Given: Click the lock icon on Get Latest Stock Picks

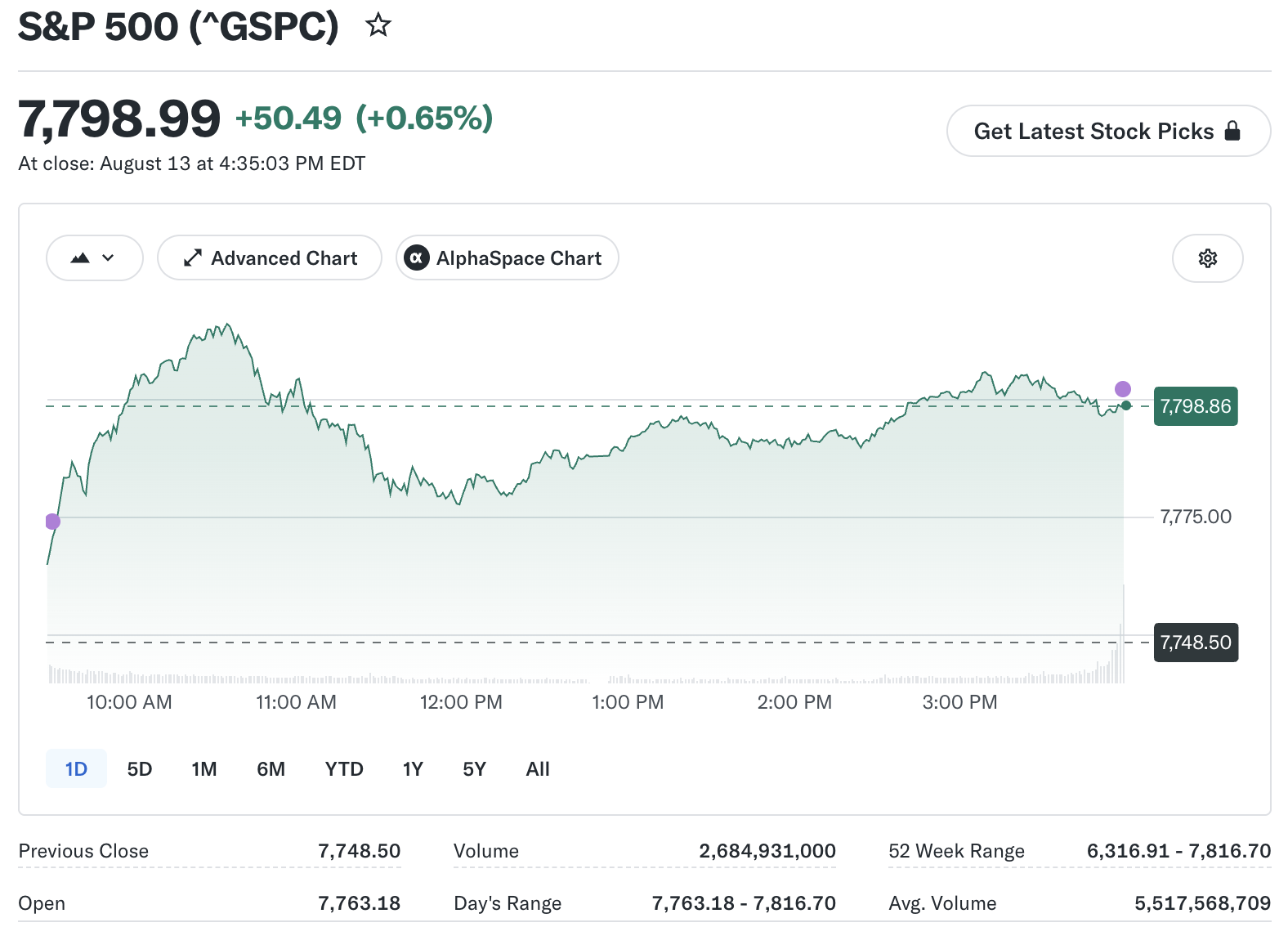Looking at the screenshot, I should [1232, 131].
